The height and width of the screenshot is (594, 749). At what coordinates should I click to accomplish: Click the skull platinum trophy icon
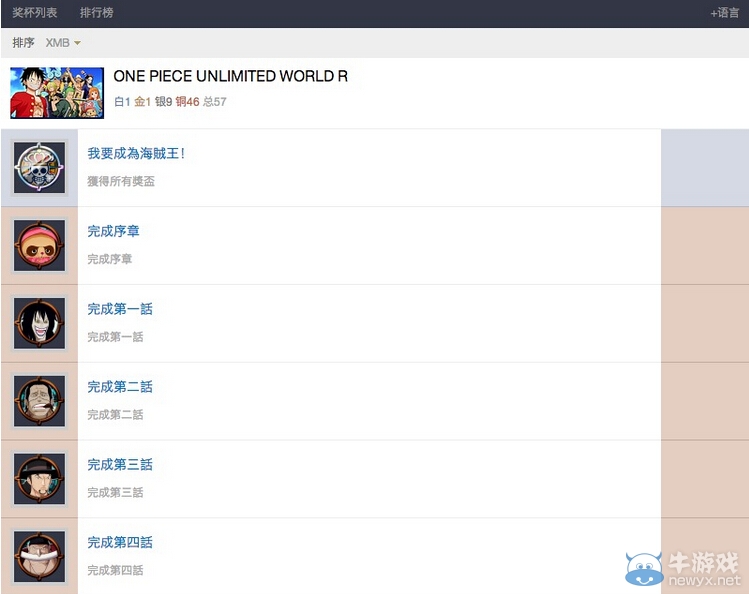[39, 168]
